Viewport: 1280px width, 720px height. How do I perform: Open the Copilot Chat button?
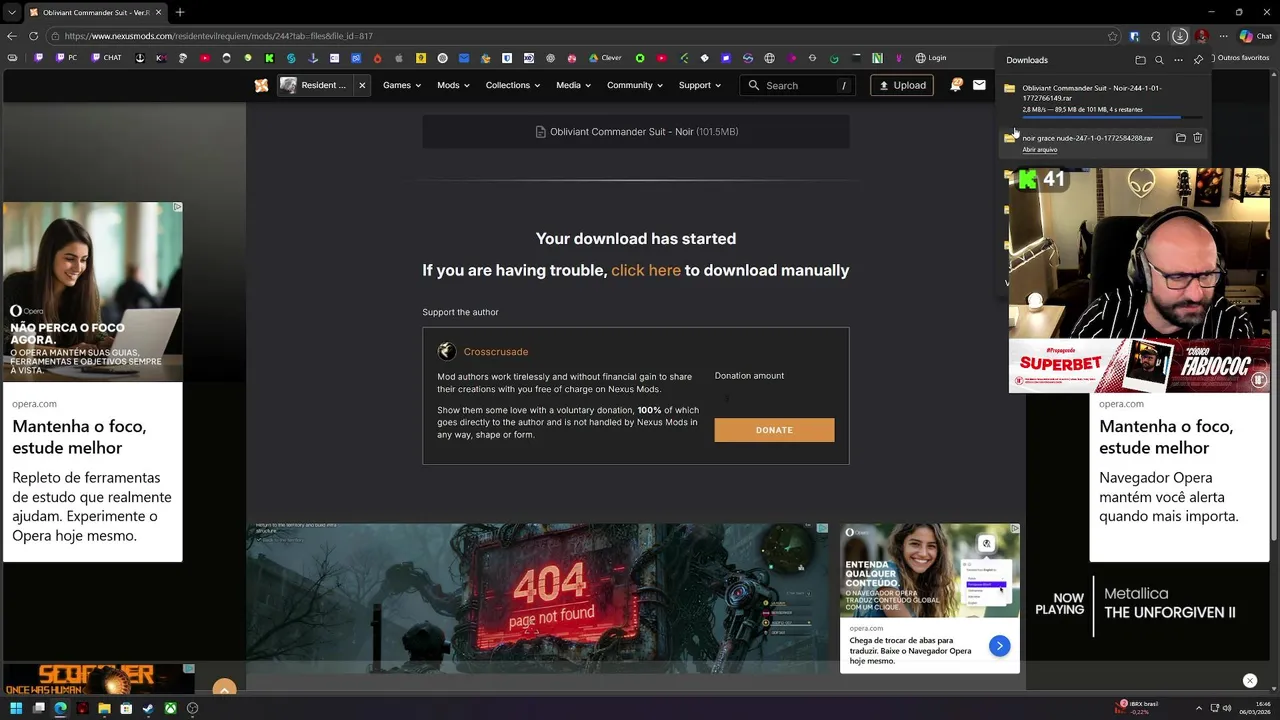click(x=1254, y=36)
